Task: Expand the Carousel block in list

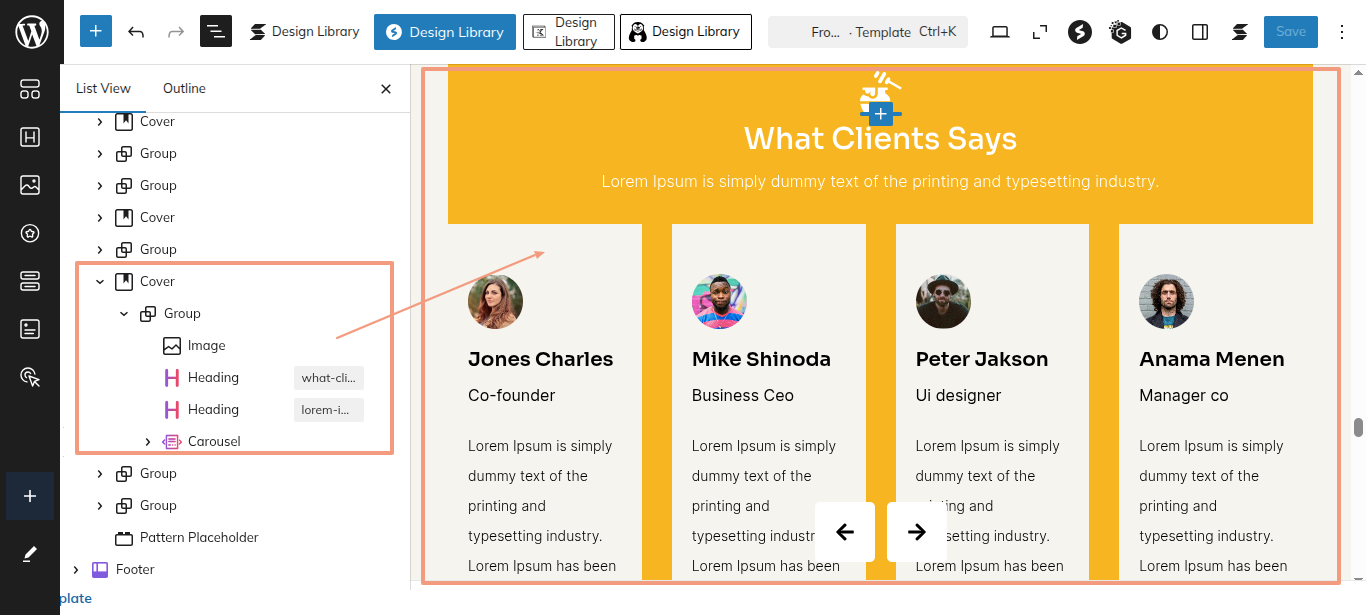Action: [148, 442]
